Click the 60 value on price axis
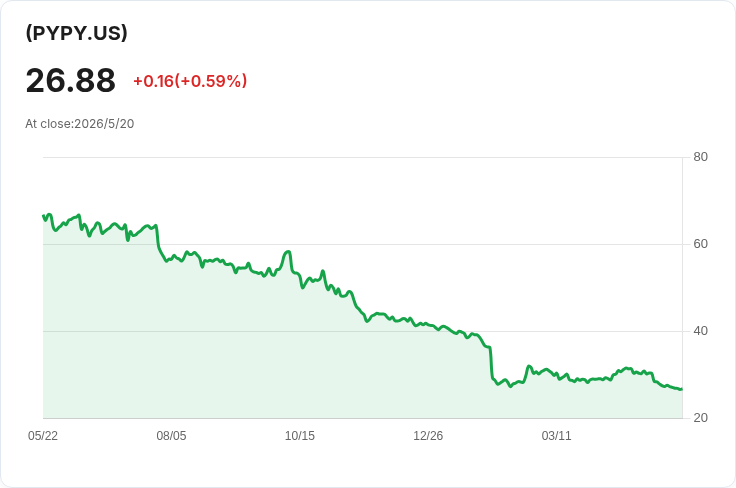The width and height of the screenshot is (736, 488). [x=700, y=244]
